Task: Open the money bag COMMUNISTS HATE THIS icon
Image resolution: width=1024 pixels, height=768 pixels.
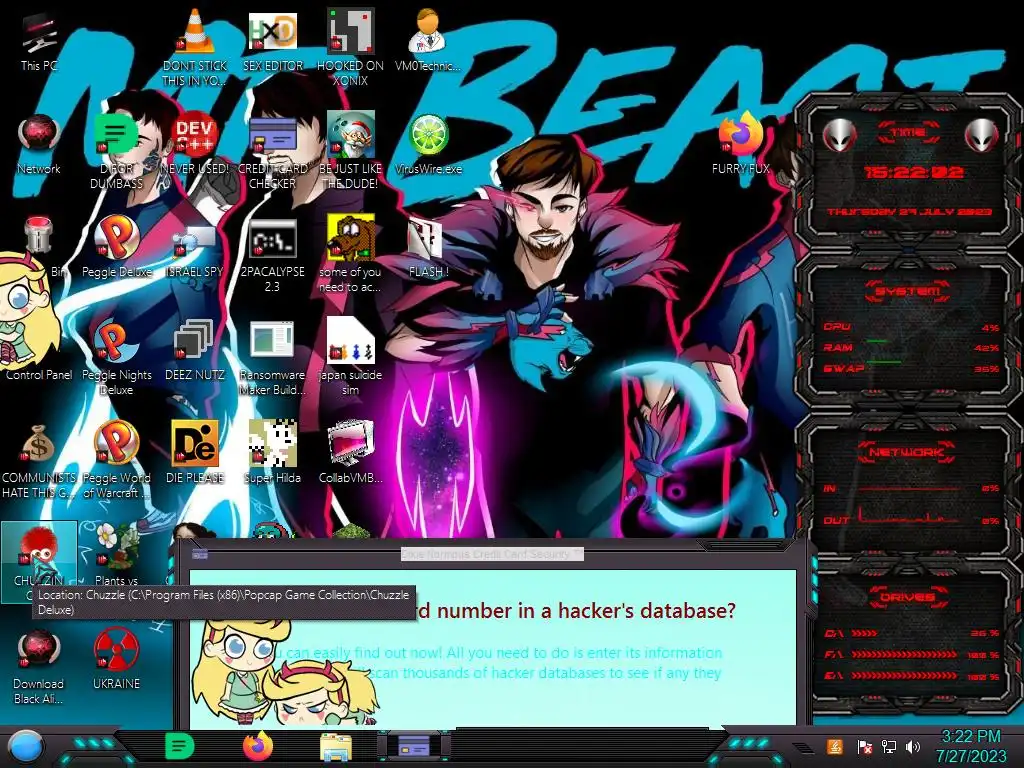Action: [x=39, y=461]
